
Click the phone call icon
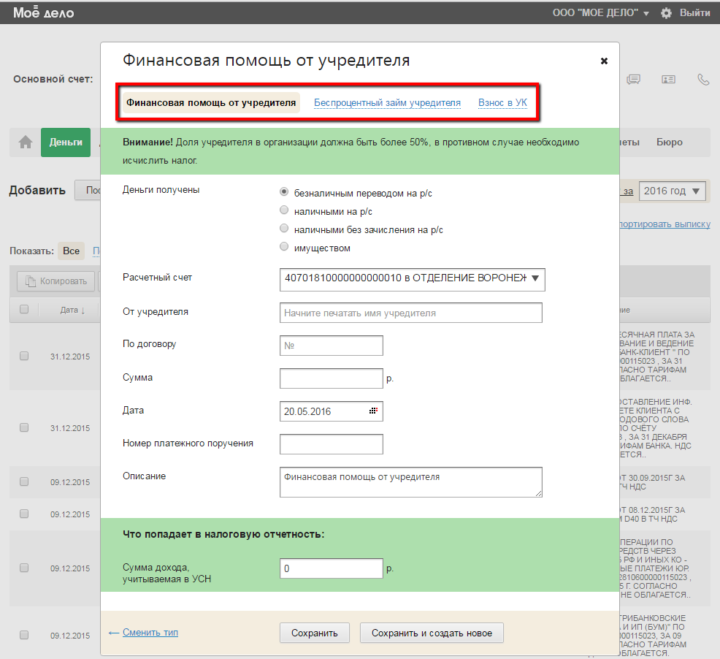[x=703, y=79]
